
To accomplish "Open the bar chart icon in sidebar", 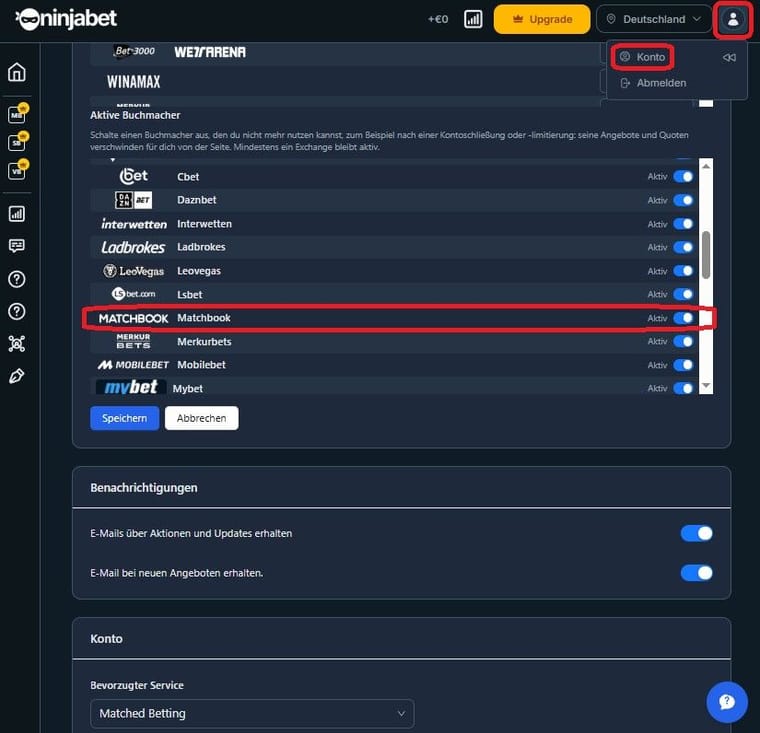I will 16,214.
